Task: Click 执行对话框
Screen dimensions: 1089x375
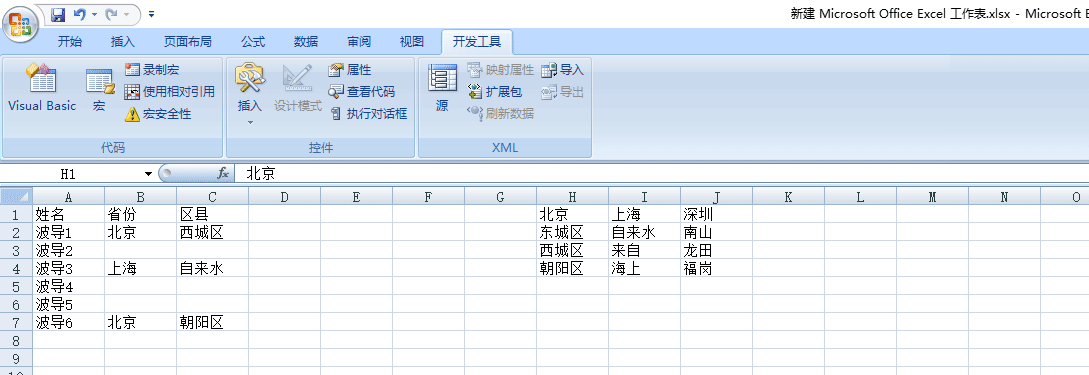Action: (x=368, y=114)
